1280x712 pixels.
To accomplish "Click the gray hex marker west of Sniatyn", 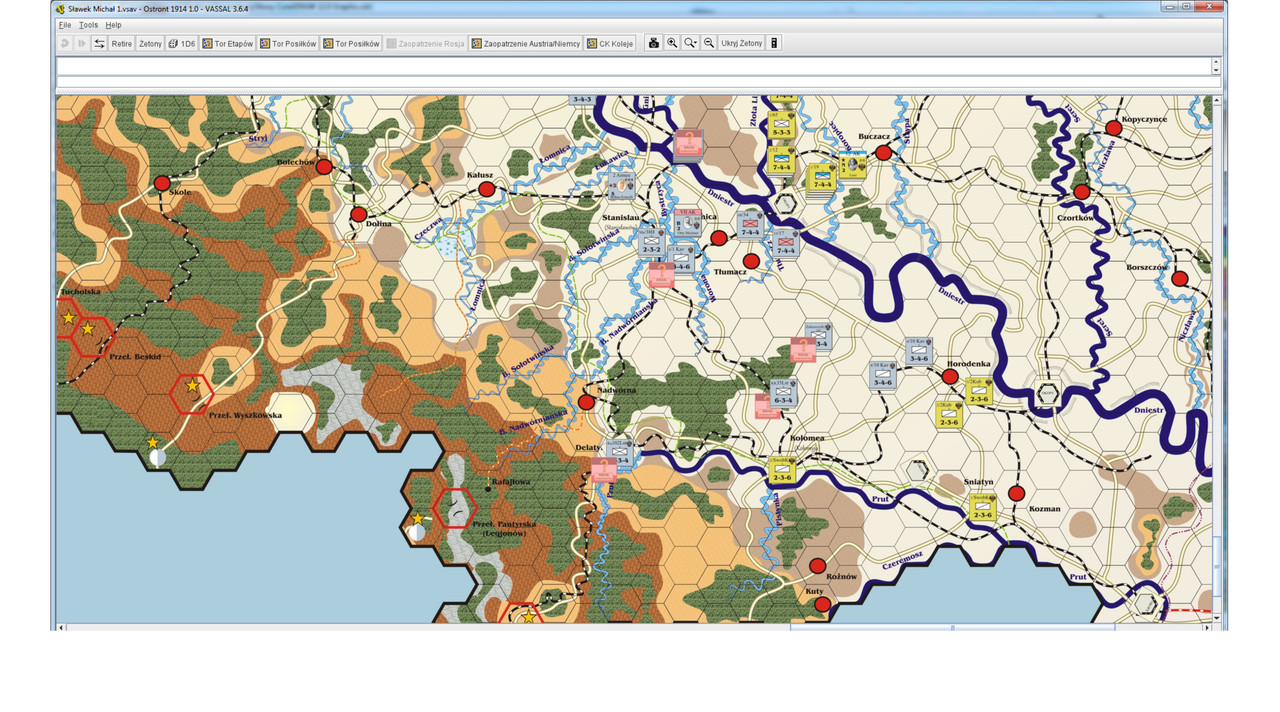I will [x=917, y=468].
